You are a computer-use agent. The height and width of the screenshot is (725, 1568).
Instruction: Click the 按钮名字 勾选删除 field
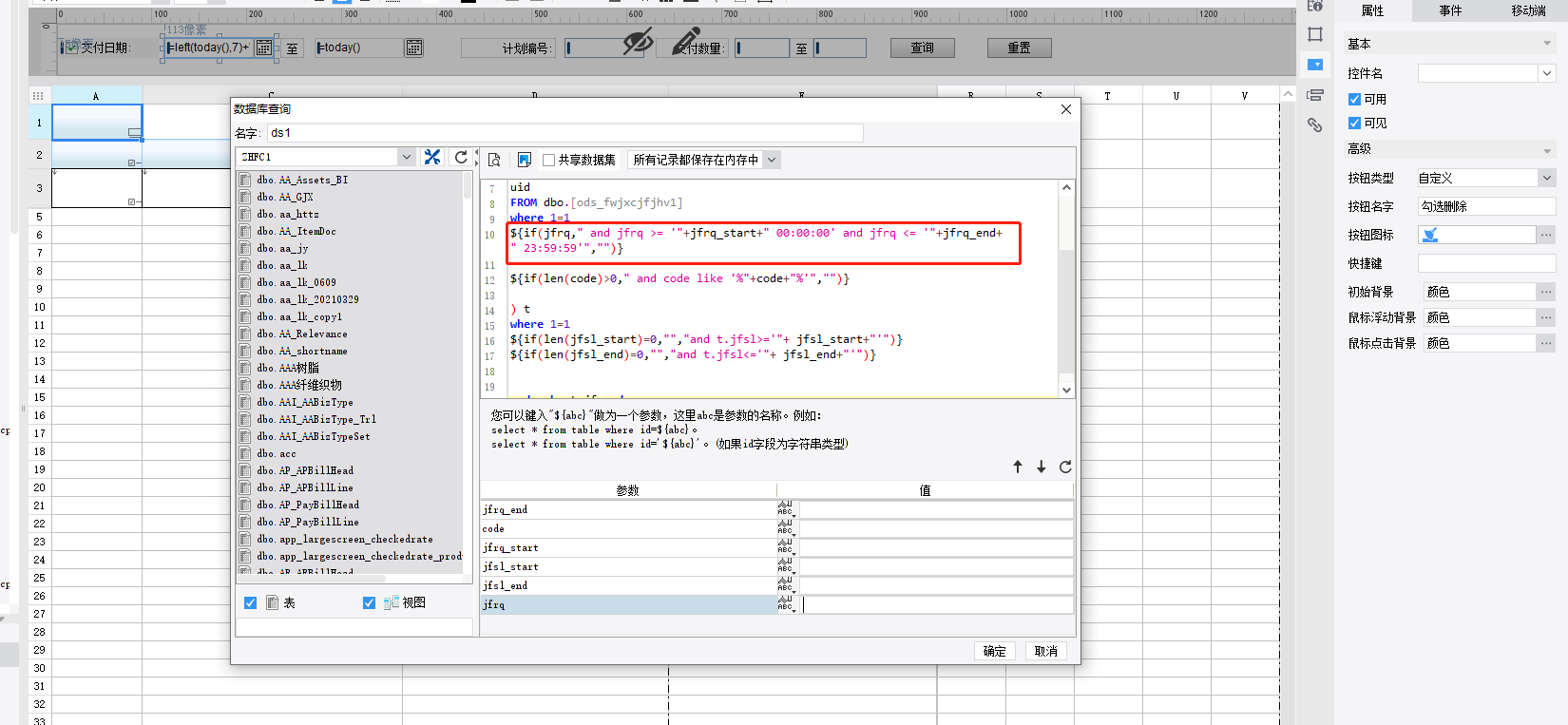click(1486, 206)
